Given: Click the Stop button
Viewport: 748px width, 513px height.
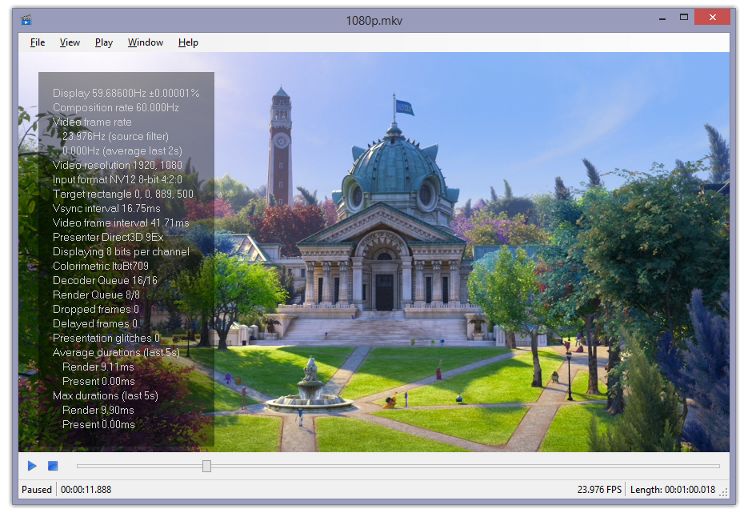Looking at the screenshot, I should pyautogui.click(x=53, y=466).
